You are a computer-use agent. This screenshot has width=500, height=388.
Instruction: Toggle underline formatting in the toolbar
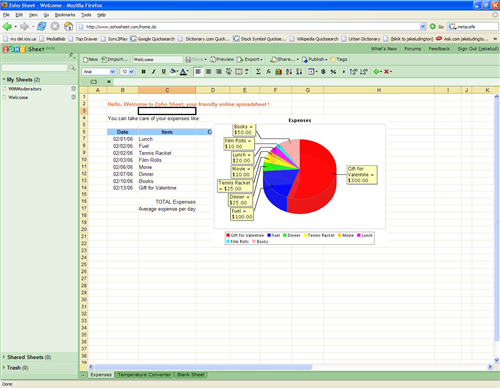tap(163, 72)
